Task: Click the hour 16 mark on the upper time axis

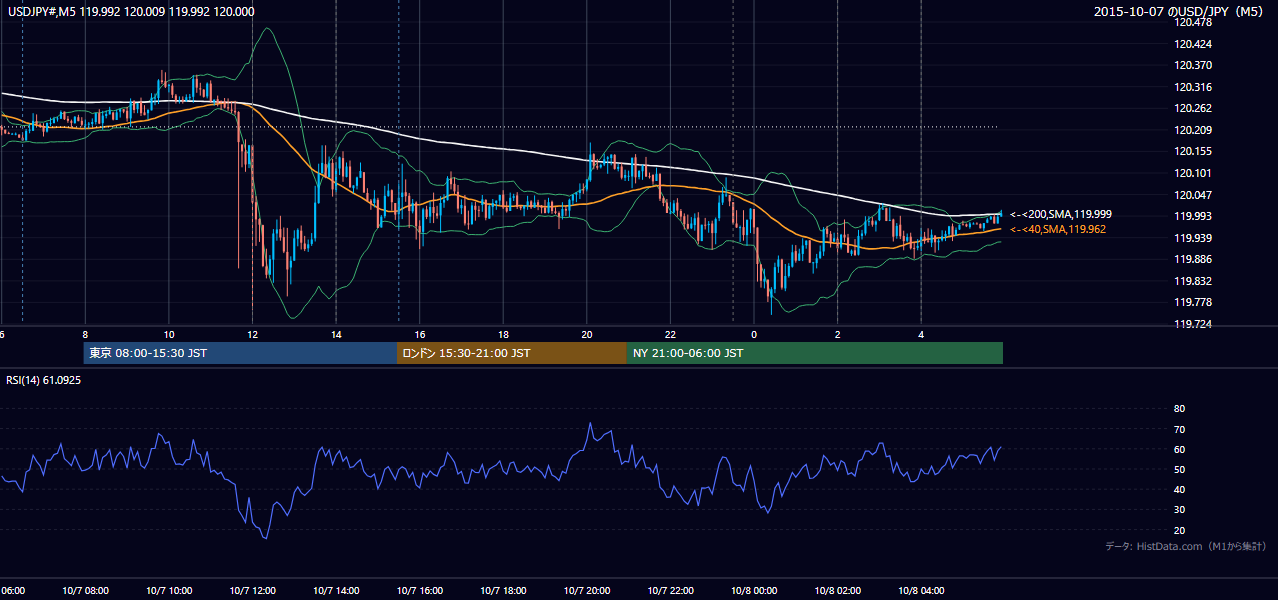Action: (x=420, y=335)
